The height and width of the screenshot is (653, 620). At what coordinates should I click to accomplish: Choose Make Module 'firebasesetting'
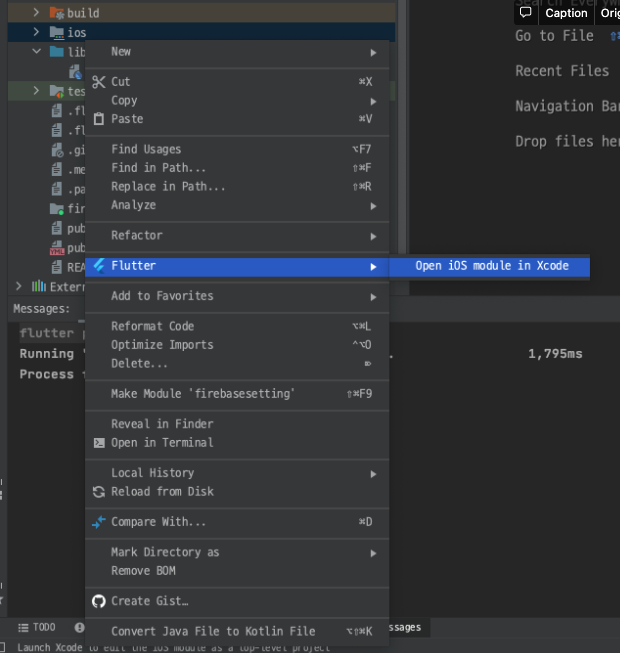point(237,394)
